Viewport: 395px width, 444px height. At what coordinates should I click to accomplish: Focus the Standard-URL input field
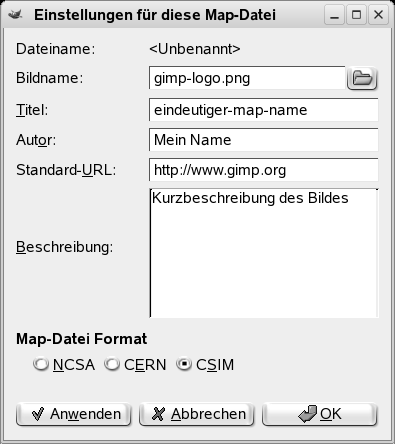click(264, 170)
